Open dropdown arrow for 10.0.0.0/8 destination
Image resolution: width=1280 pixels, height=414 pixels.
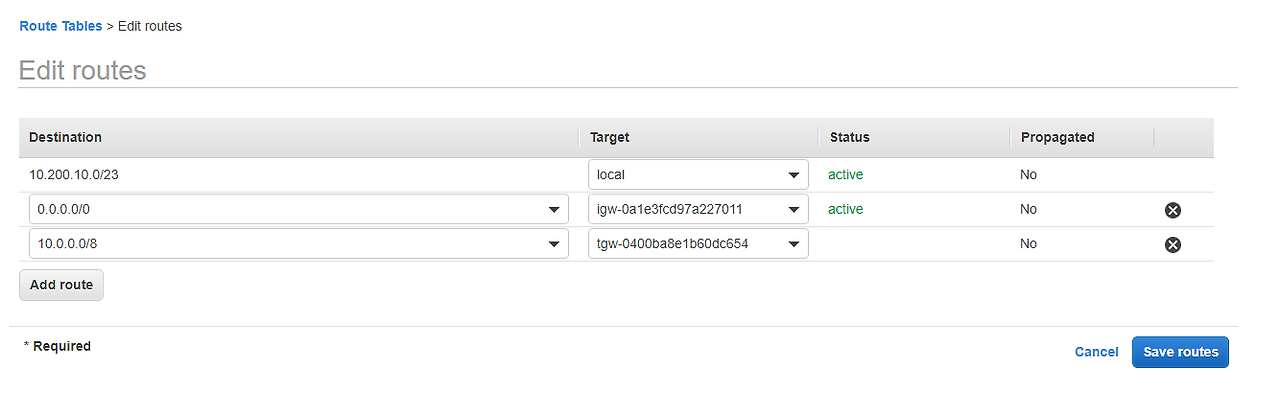[x=554, y=245]
